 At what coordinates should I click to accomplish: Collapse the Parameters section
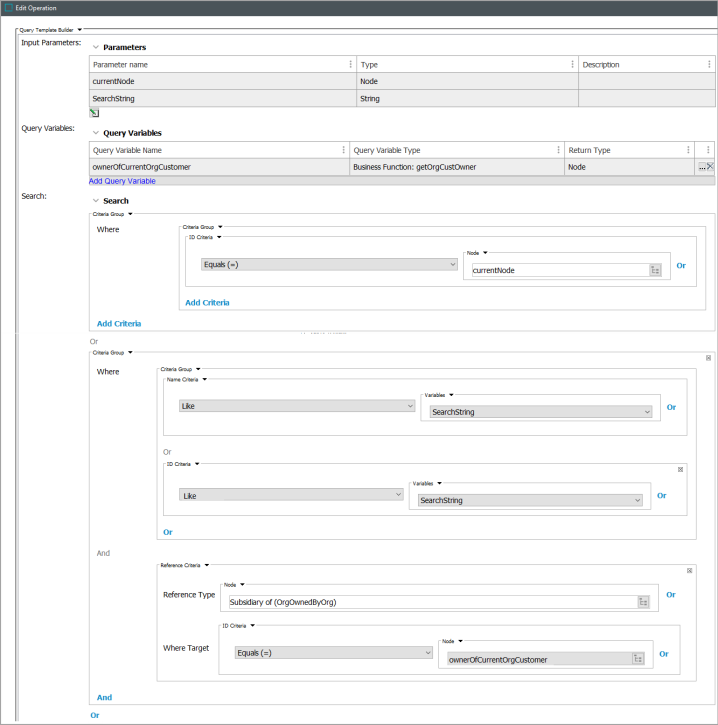point(96,47)
